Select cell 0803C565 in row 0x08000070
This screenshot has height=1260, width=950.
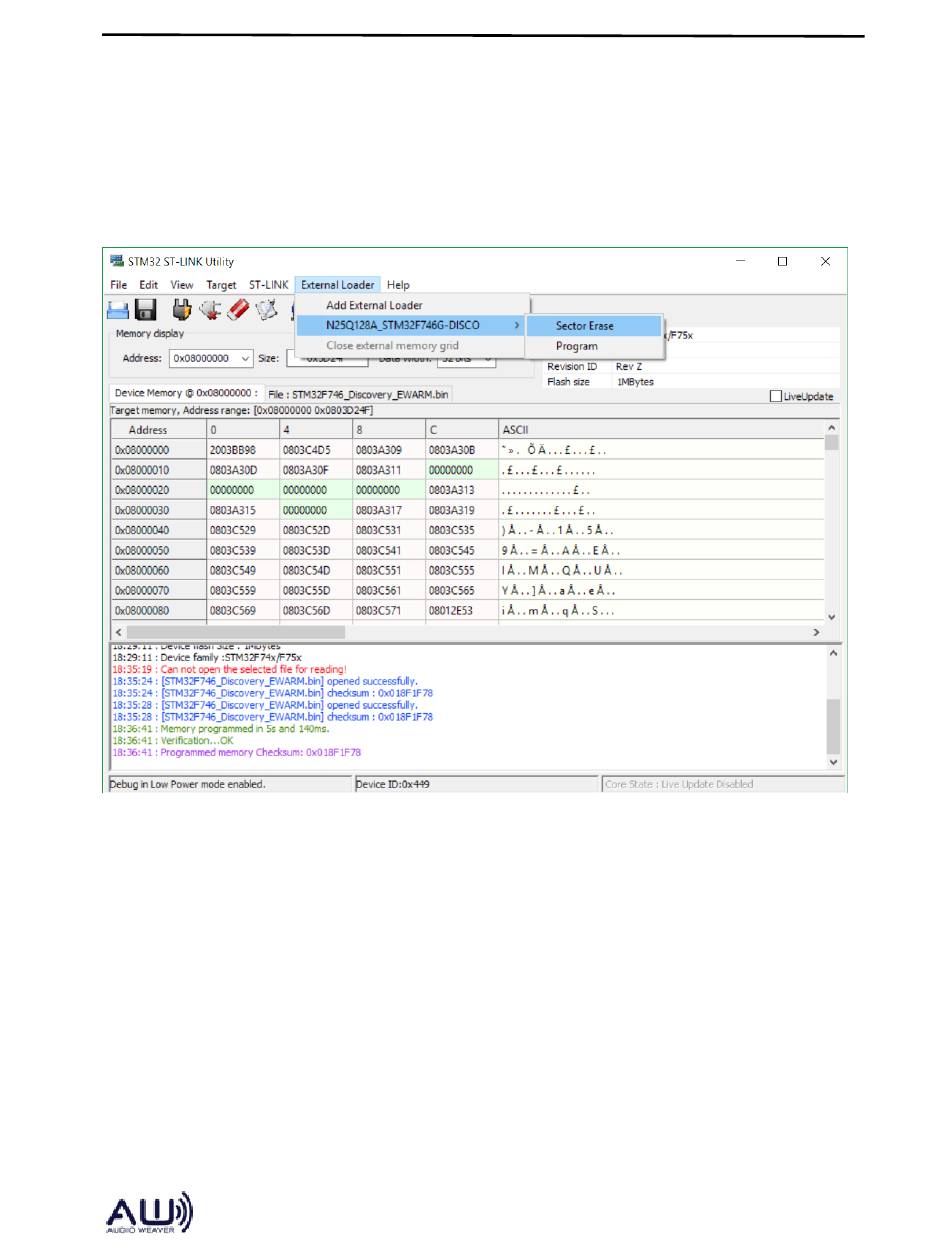pyautogui.click(x=461, y=590)
